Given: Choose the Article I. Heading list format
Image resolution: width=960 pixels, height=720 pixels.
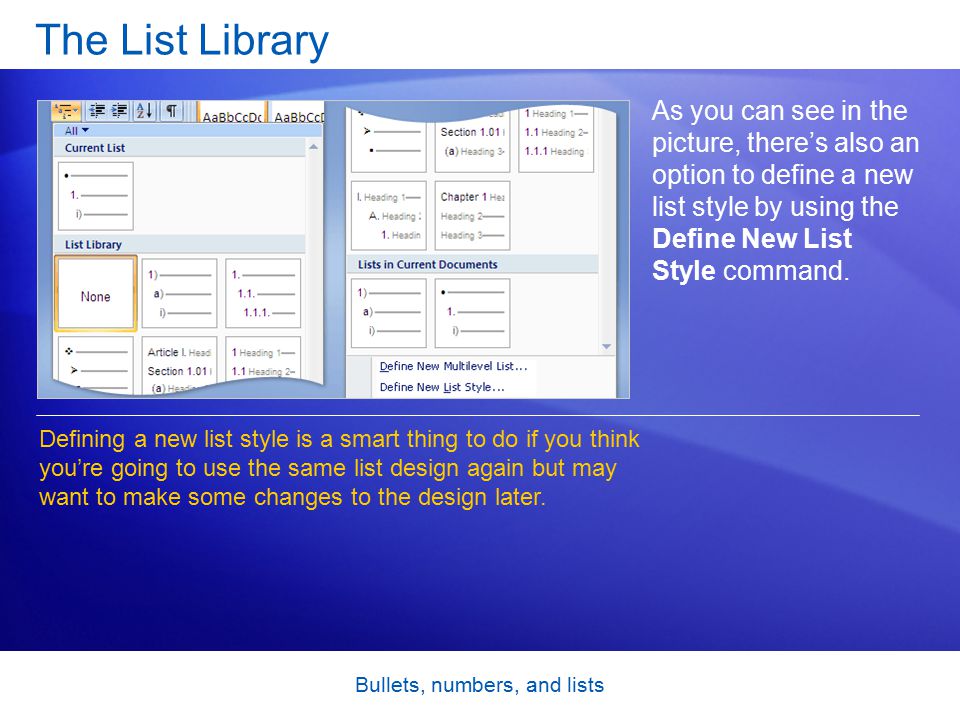Looking at the screenshot, I should pos(179,364).
